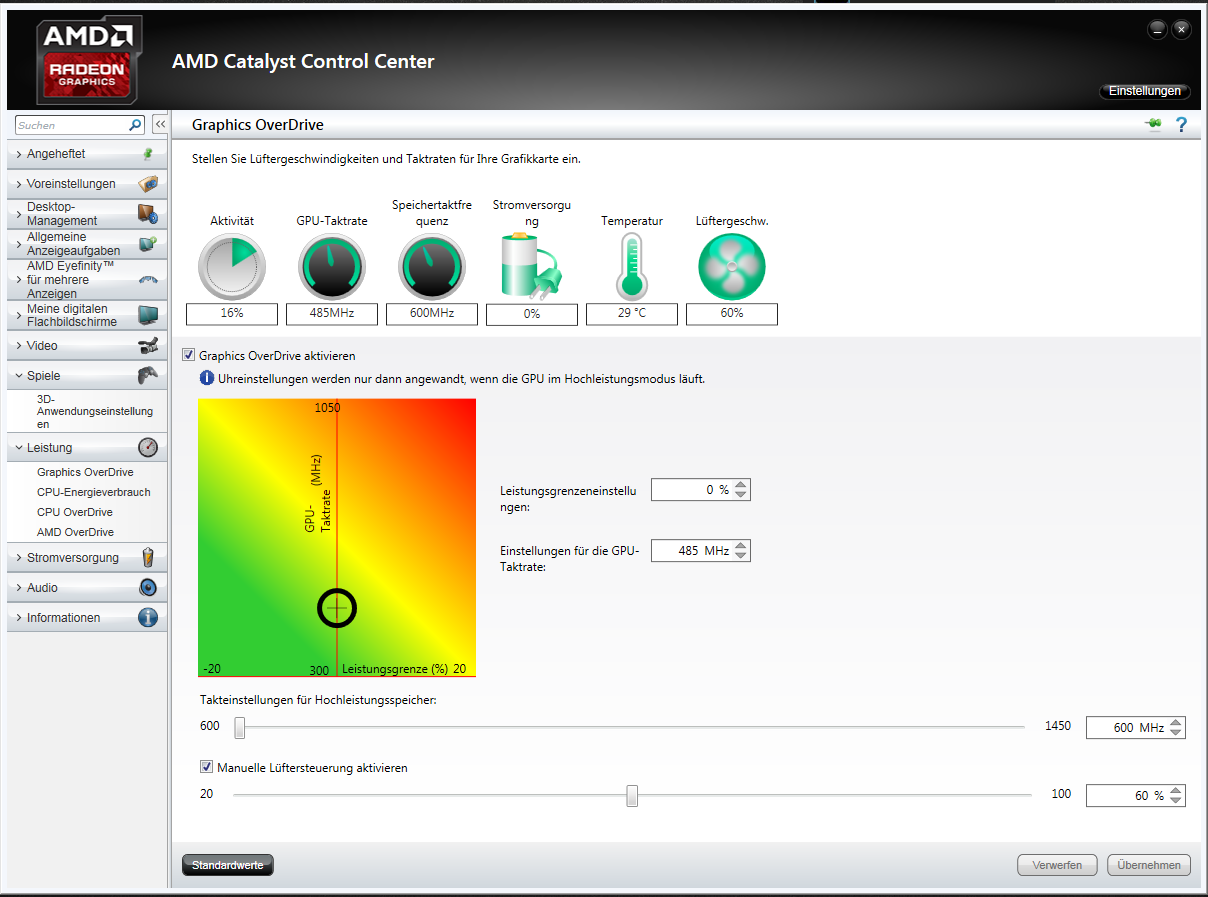The image size is (1208, 897).
Task: Collapse the sidebar with the double-arrow button
Action: coord(160,125)
